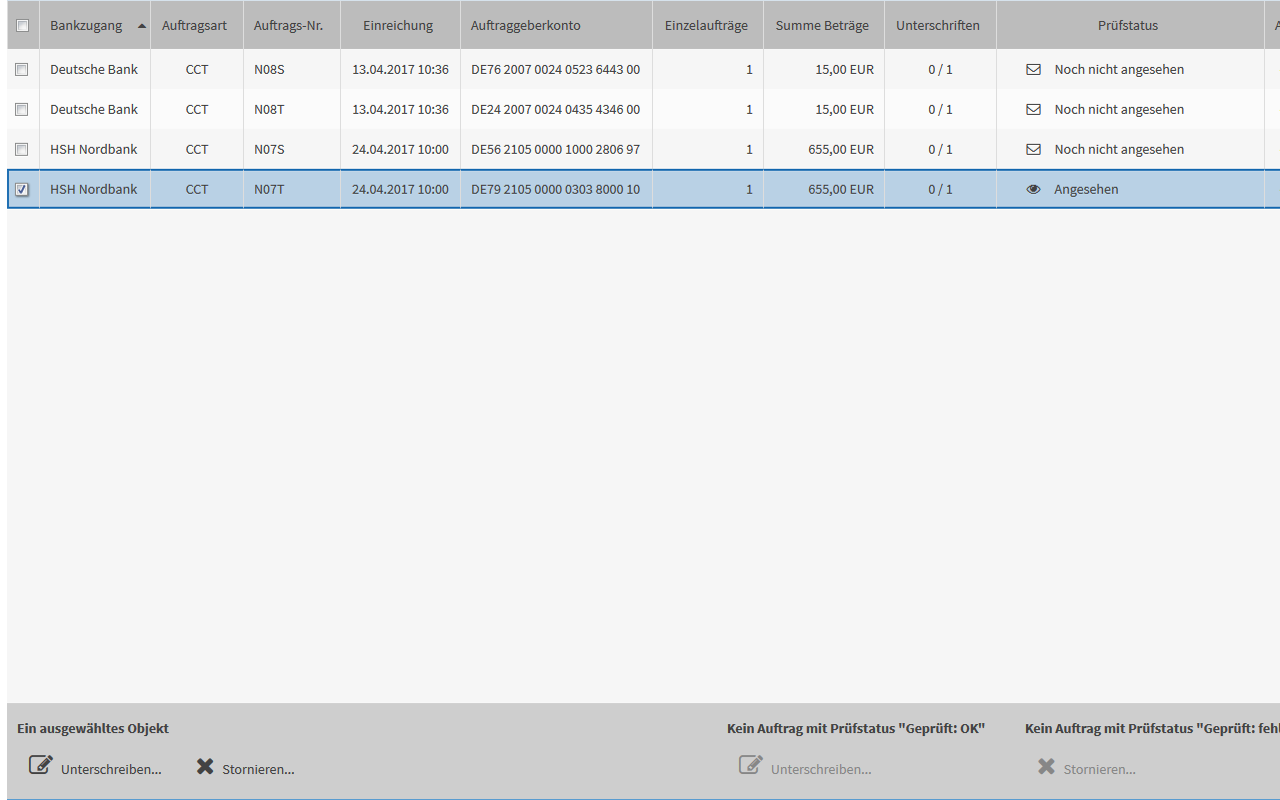The image size is (1280, 800).
Task: Sort by Summe Beträge column header
Action: point(822,26)
